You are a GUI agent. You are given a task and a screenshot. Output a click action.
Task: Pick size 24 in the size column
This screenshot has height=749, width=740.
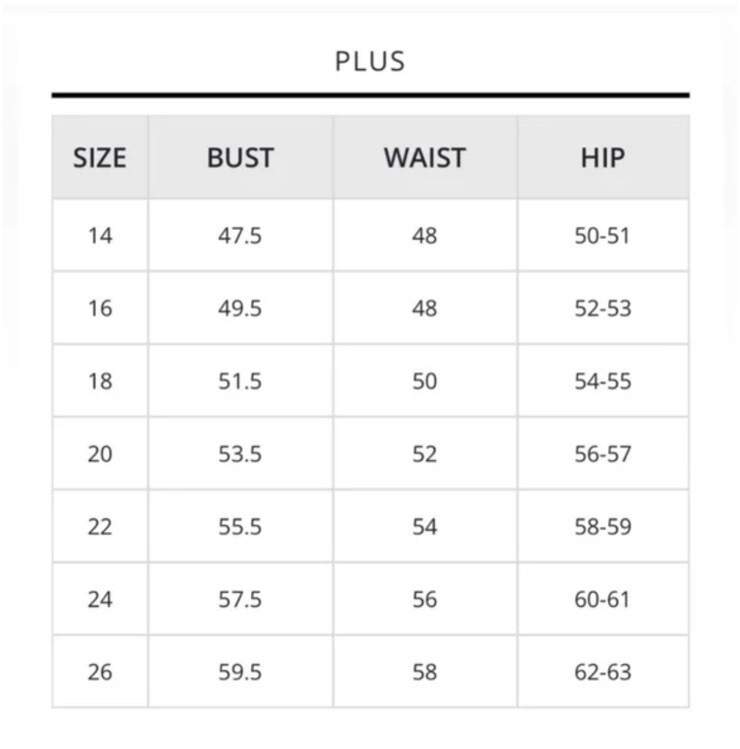[100, 599]
